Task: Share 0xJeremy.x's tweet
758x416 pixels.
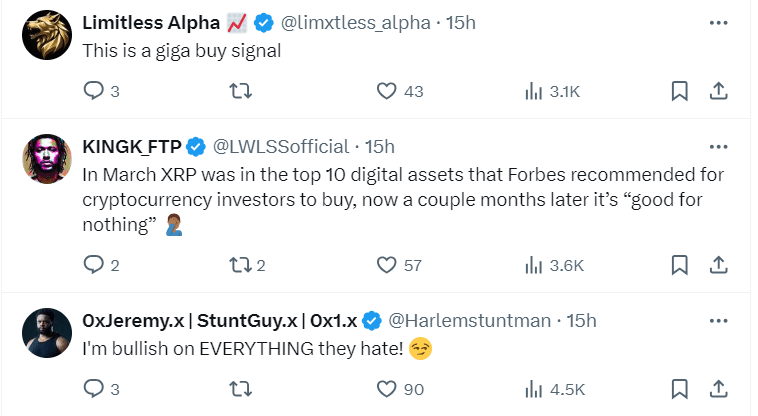Action: 717,389
